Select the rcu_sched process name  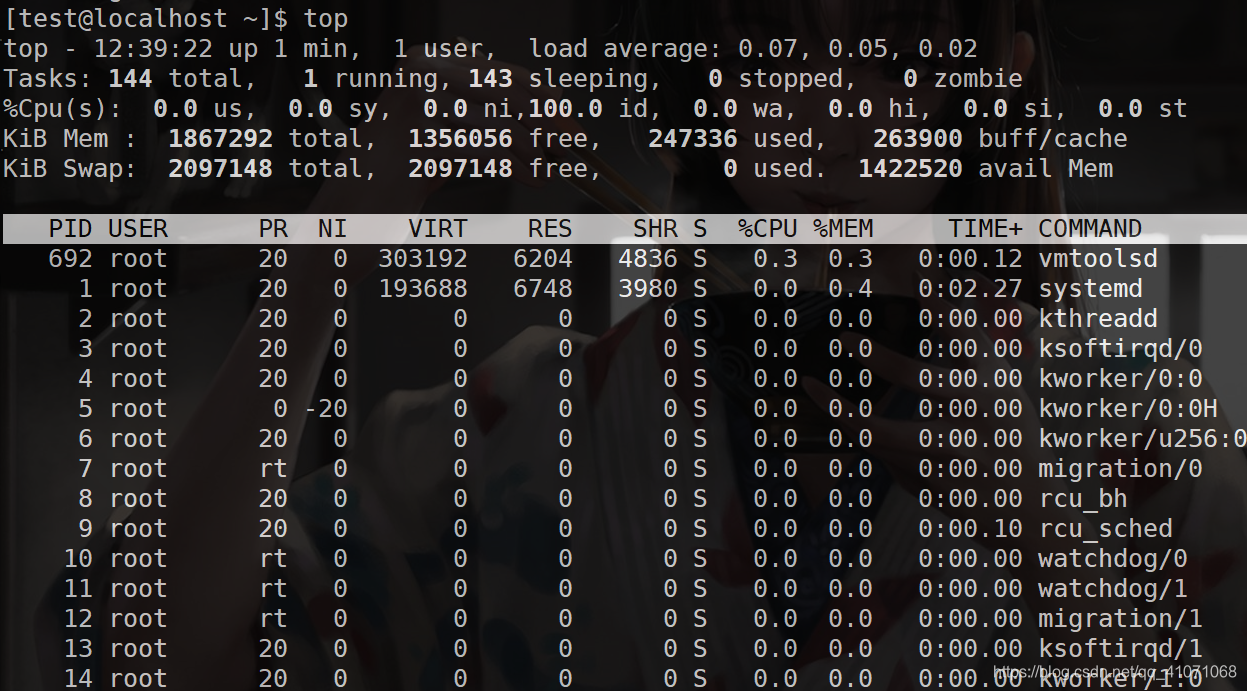pyautogui.click(x=1105, y=529)
